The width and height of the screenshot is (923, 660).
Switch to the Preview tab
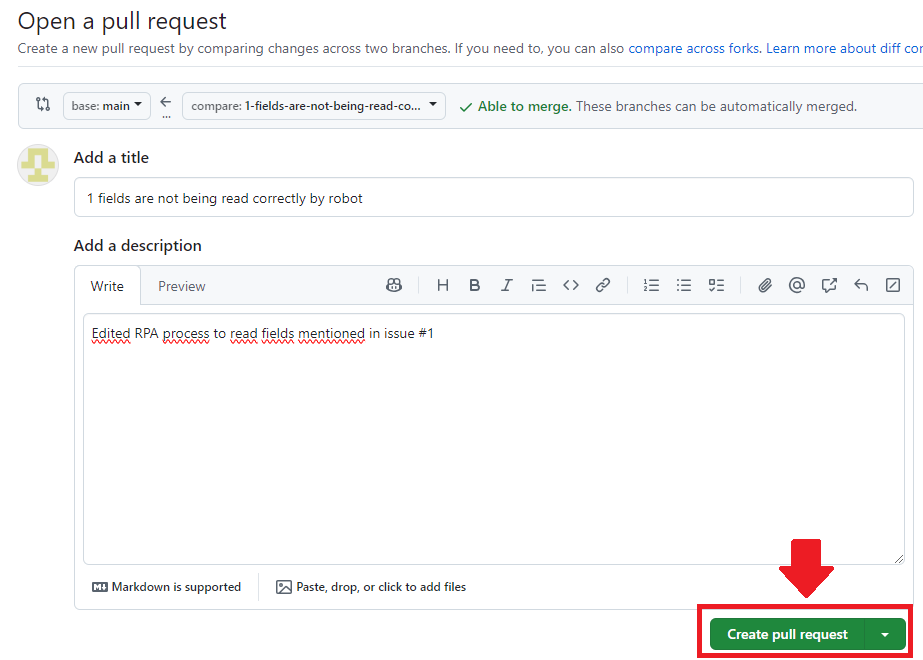coord(182,286)
